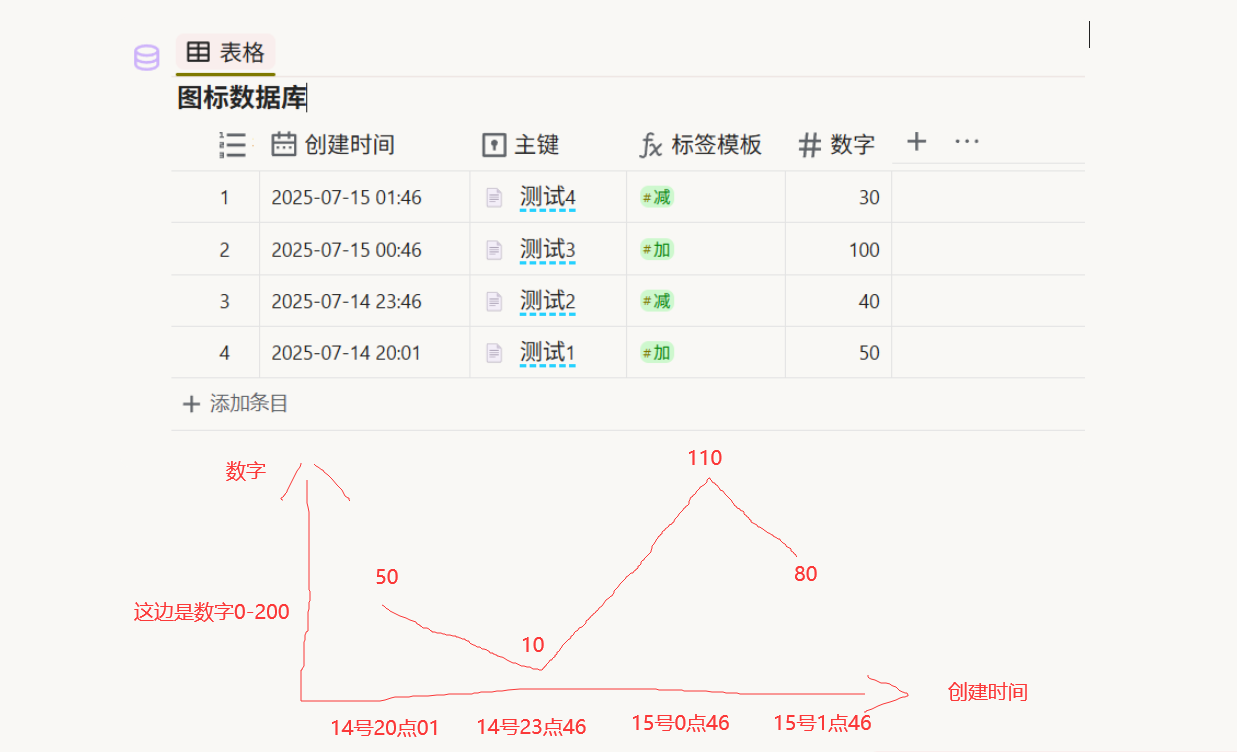Select row number 1
1237x752 pixels.
225,198
